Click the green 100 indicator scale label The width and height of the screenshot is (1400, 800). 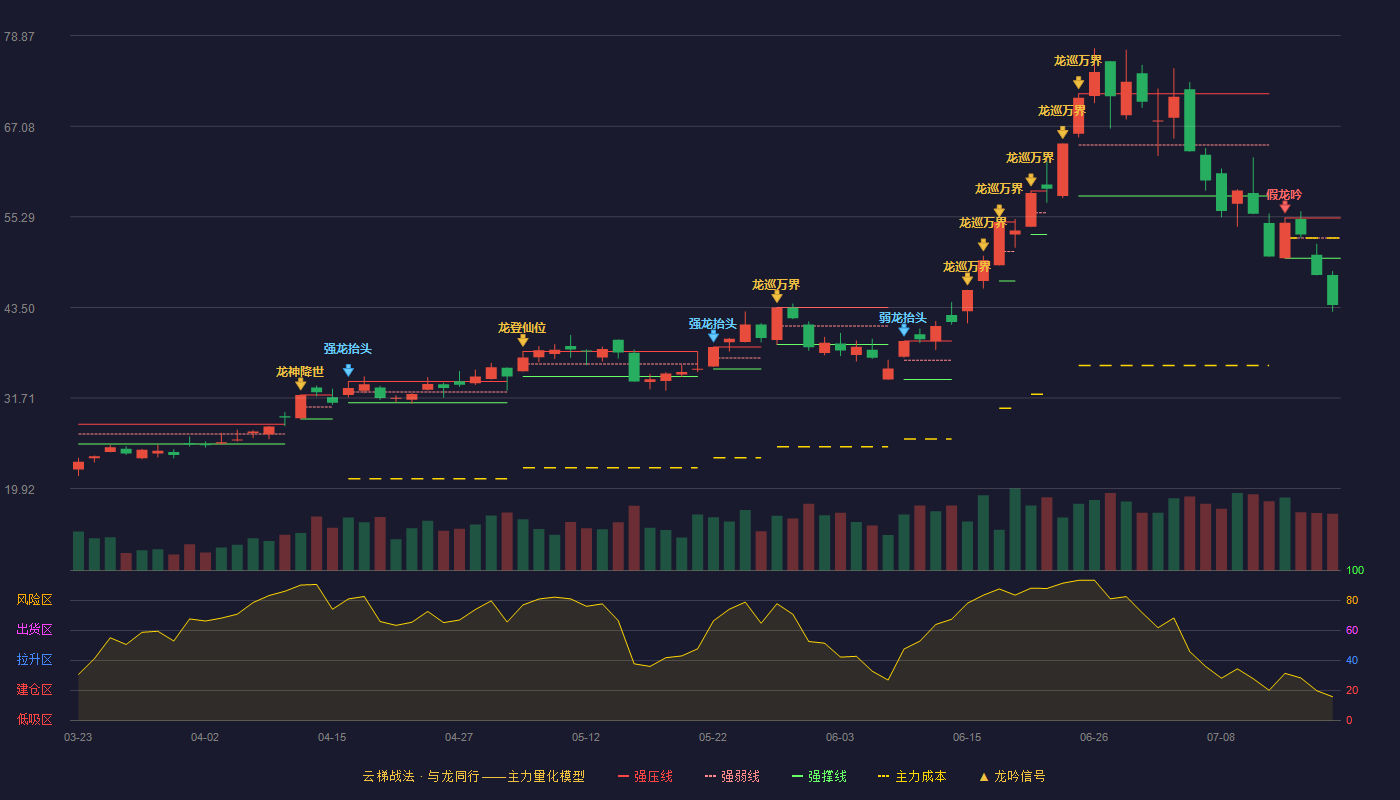tap(1355, 571)
